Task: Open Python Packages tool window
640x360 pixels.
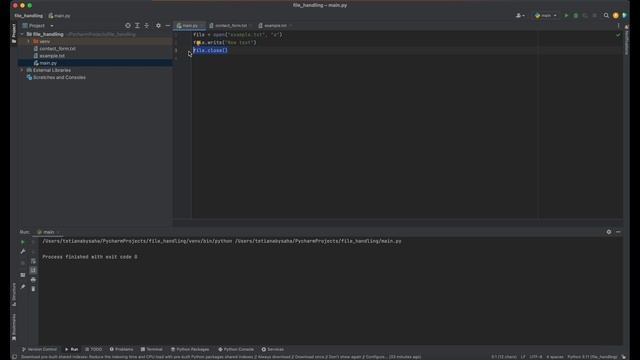Action: click(x=190, y=349)
